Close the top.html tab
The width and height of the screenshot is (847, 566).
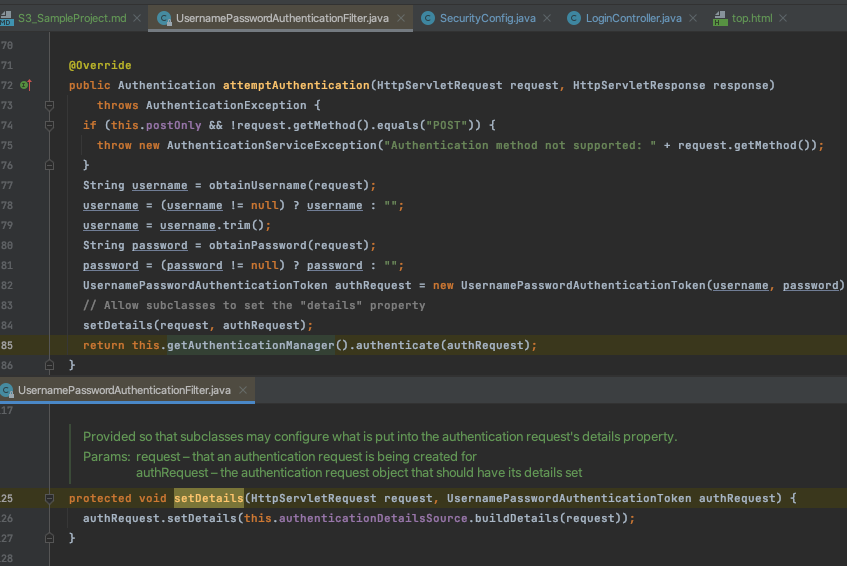[783, 18]
